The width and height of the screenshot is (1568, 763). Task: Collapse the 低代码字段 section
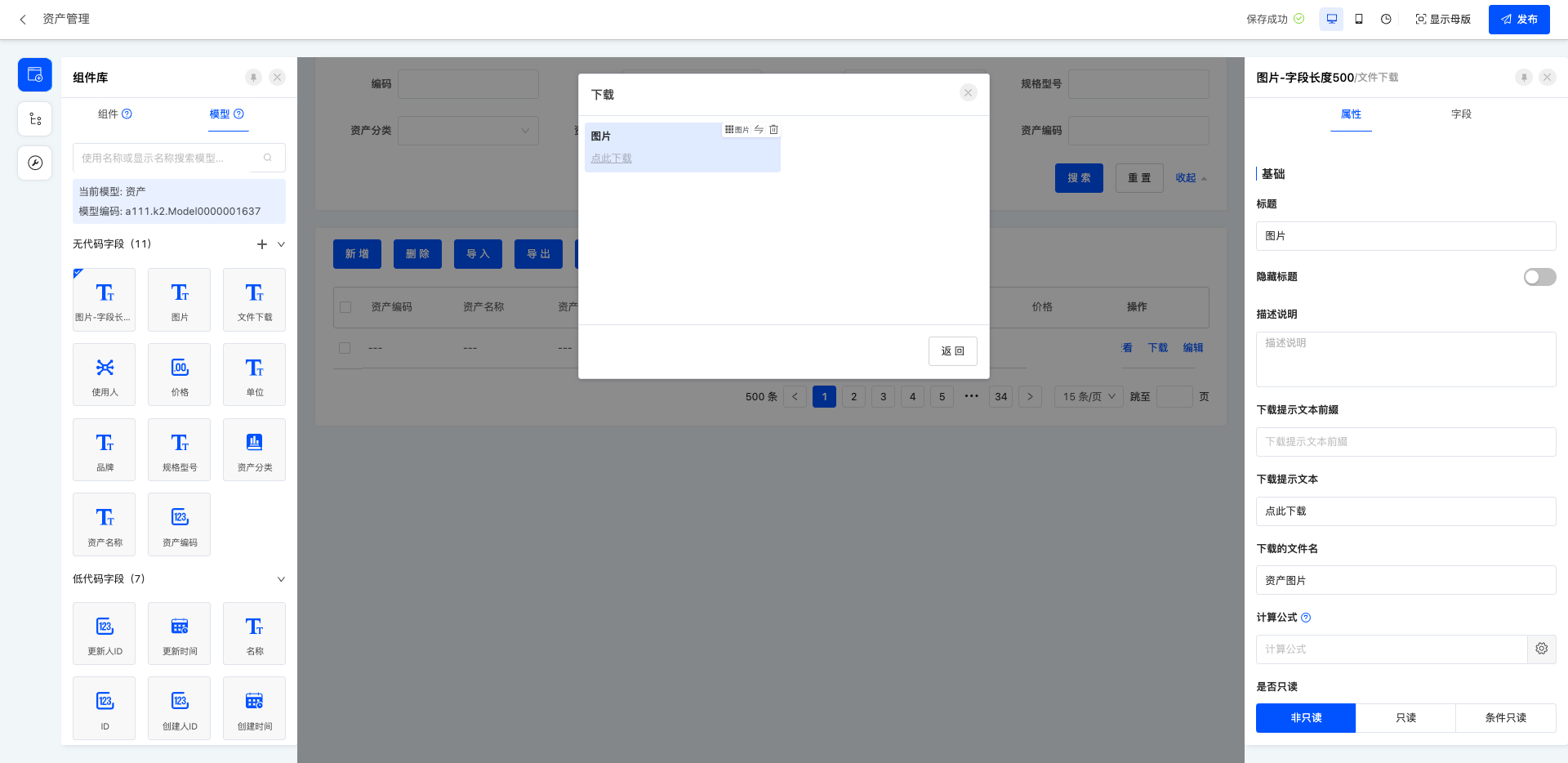pos(281,579)
